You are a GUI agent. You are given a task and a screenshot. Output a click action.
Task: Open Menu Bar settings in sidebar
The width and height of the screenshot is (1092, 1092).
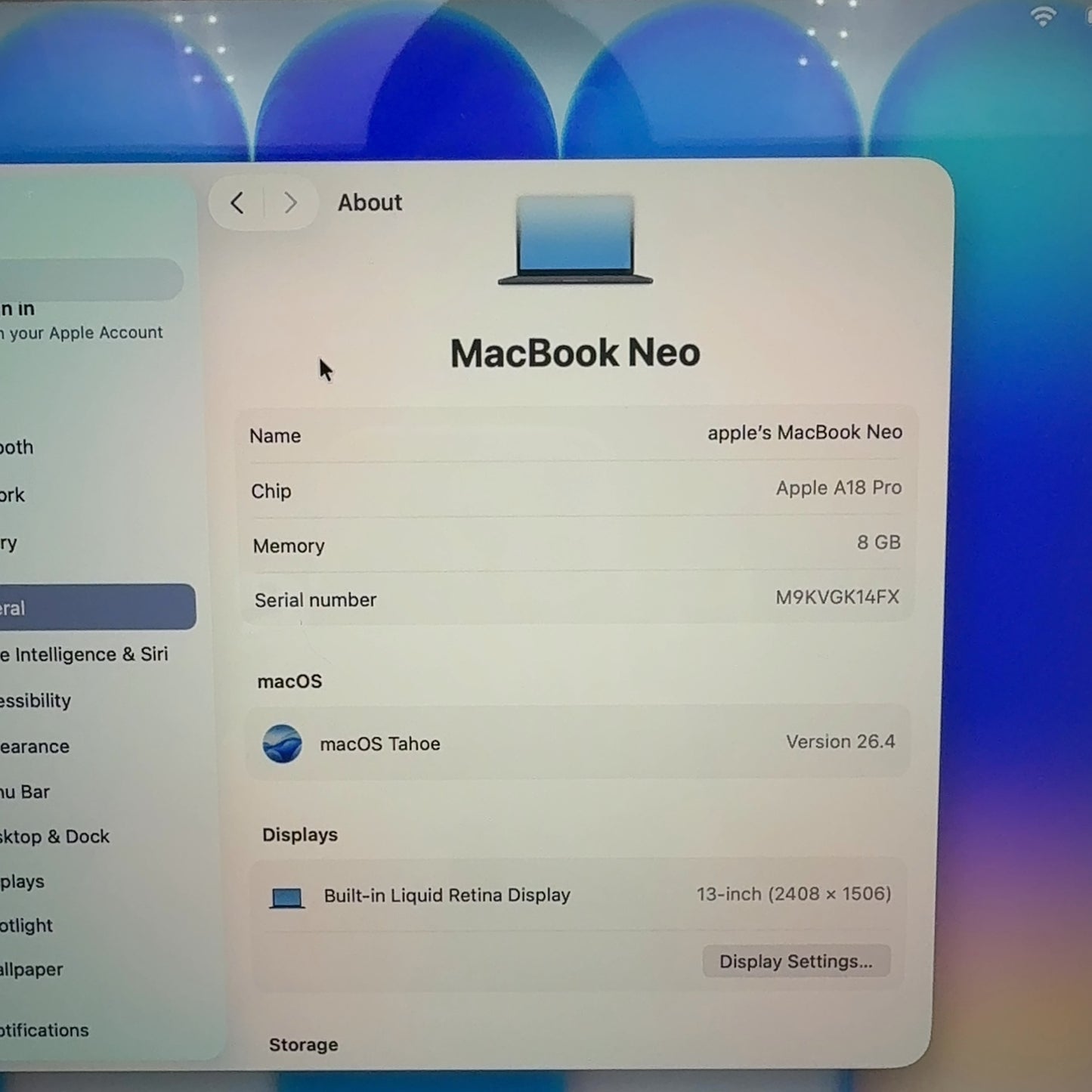(25, 792)
